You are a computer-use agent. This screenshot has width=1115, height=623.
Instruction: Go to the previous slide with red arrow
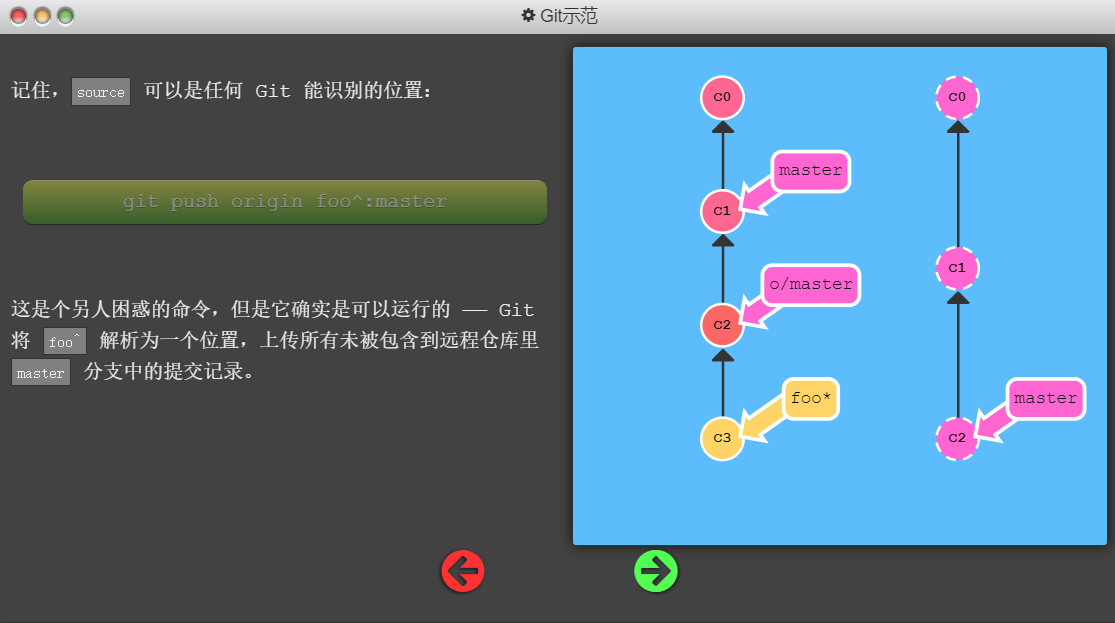tap(463, 571)
